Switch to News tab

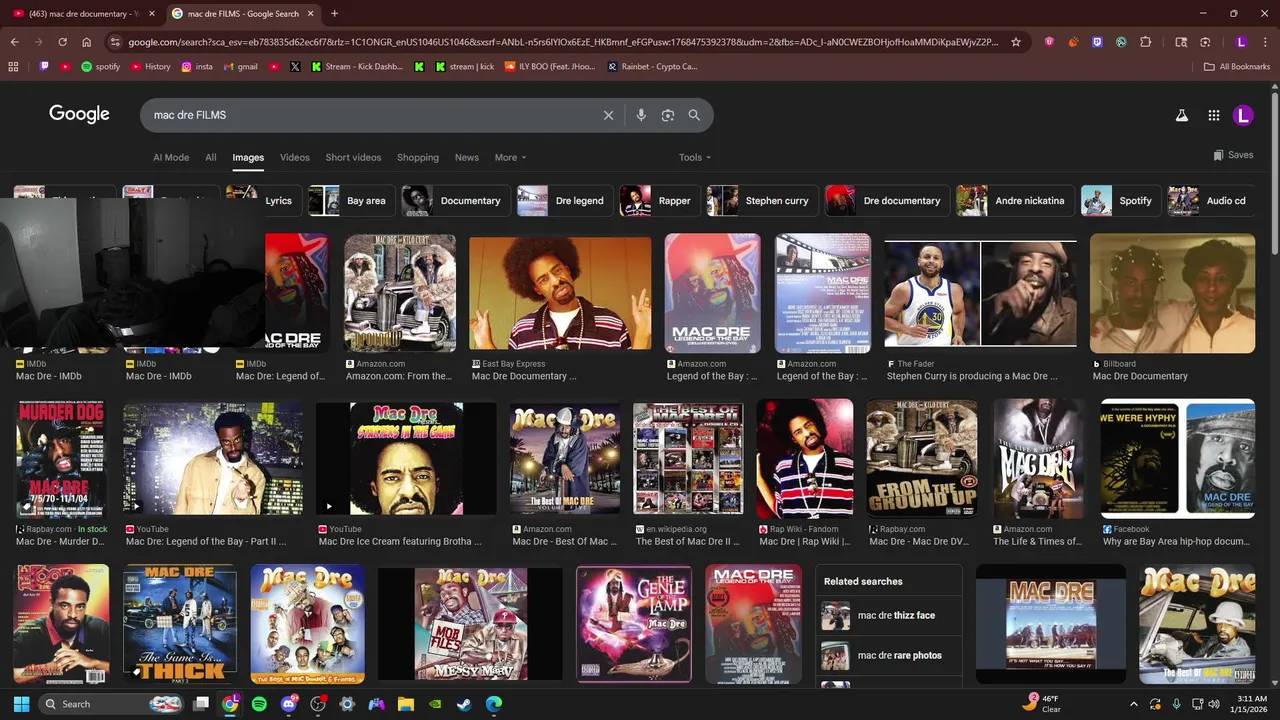tap(467, 157)
